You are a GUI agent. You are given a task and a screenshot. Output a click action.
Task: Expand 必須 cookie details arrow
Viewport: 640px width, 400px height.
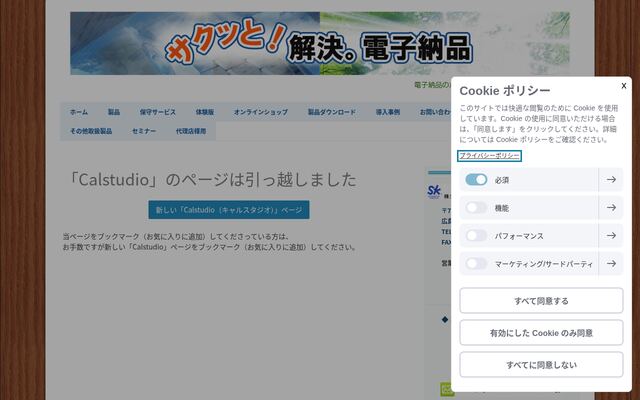(611, 180)
